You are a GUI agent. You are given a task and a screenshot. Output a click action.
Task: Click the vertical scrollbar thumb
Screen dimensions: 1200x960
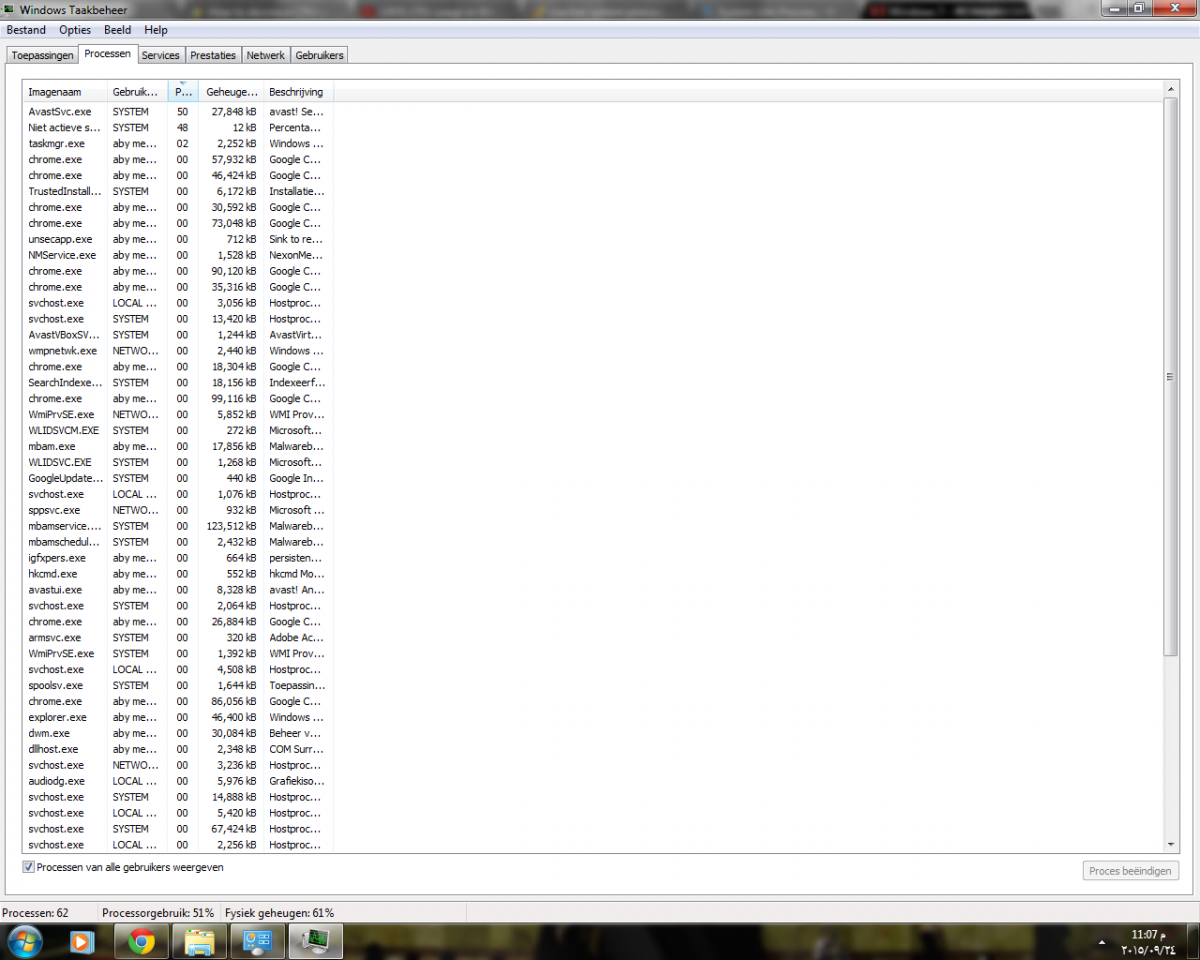tap(1171, 377)
